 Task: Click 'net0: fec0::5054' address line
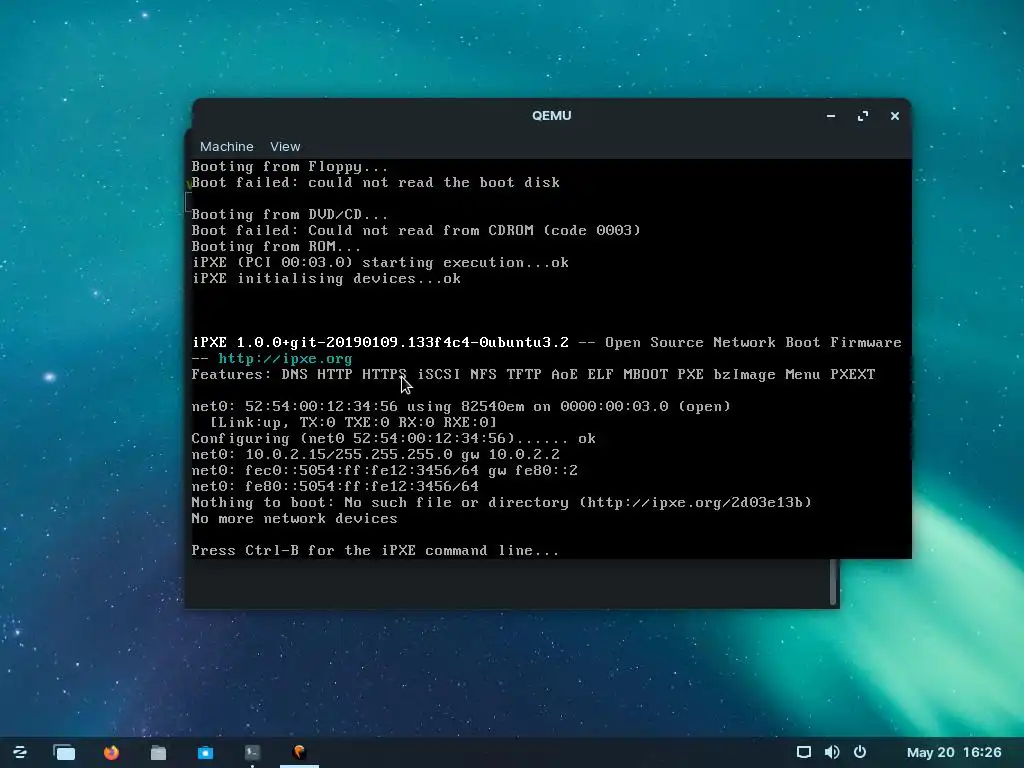384,470
